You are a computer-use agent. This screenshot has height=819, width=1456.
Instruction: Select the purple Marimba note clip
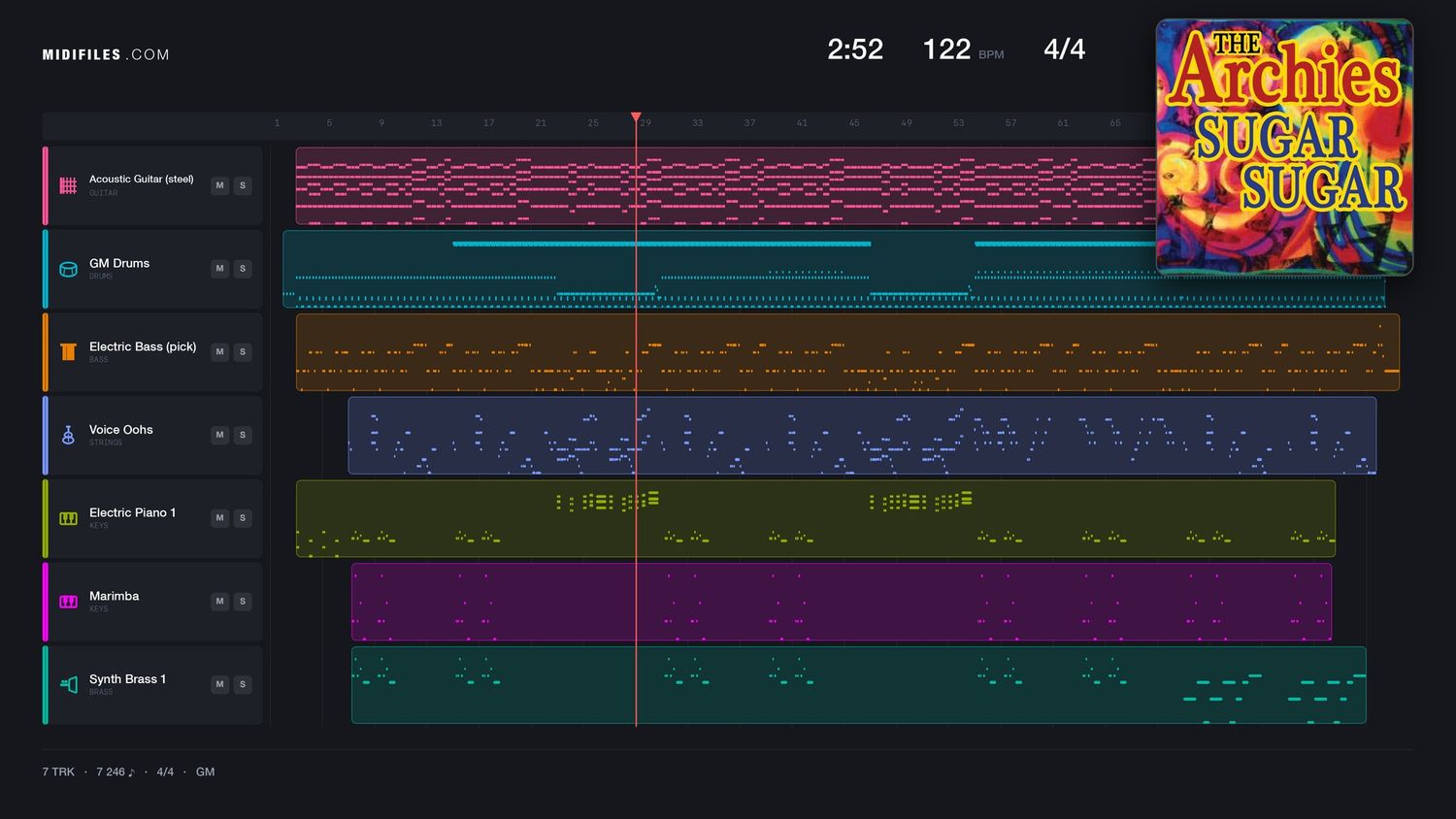[x=842, y=602]
